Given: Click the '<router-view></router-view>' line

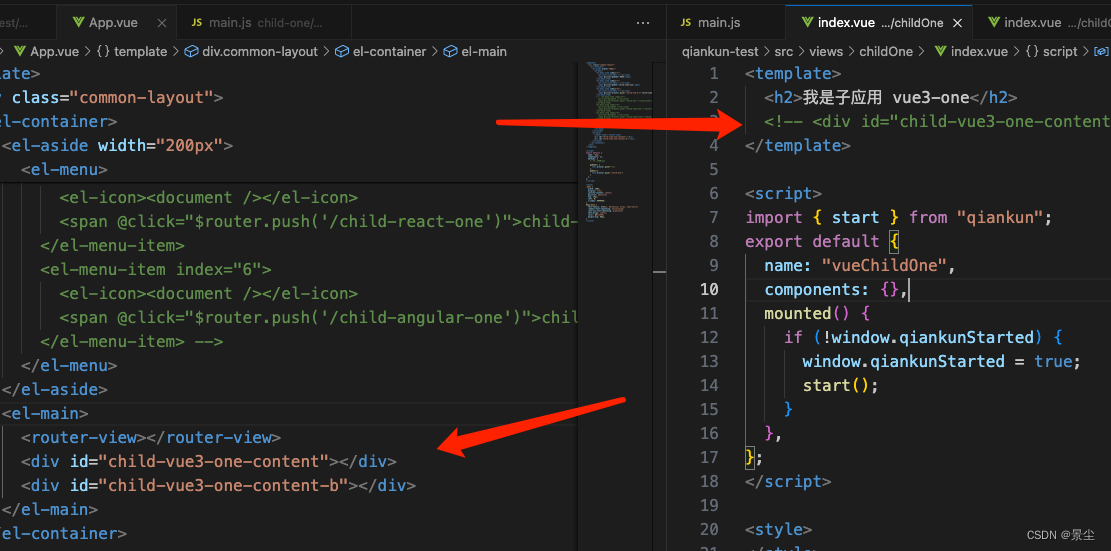Looking at the screenshot, I should point(151,437).
